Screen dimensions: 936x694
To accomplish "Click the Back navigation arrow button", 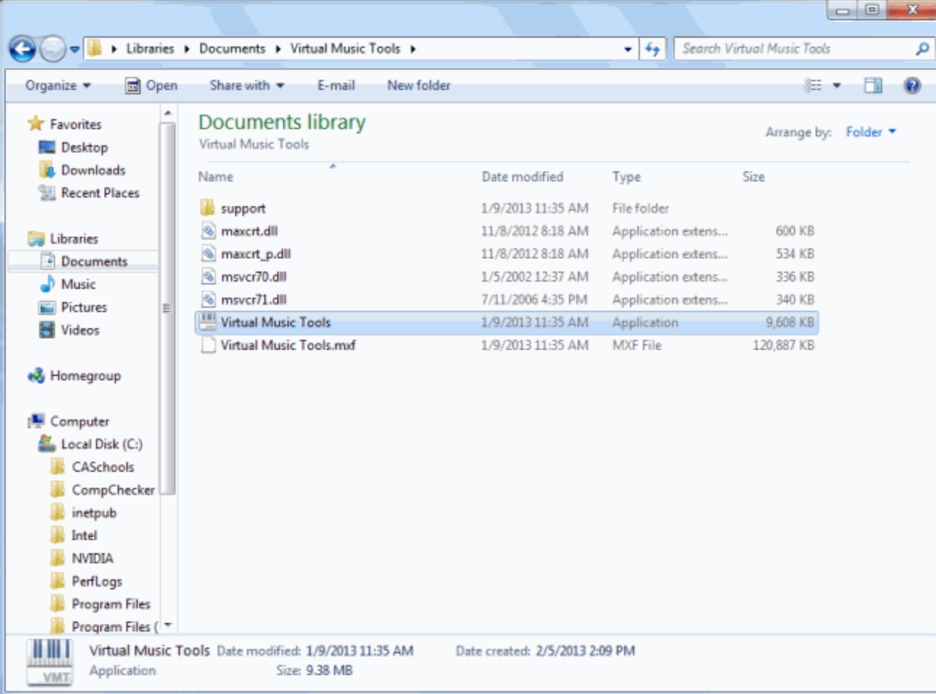I will (22, 48).
